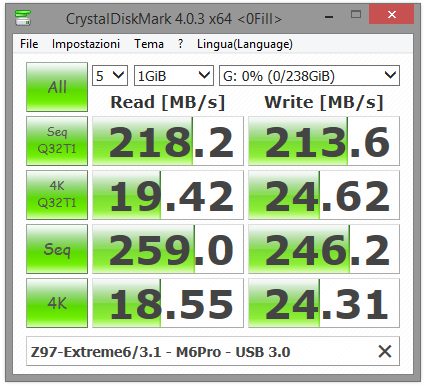425x388 pixels.
Task: Click the 4K write result 24.31
Action: (x=324, y=303)
